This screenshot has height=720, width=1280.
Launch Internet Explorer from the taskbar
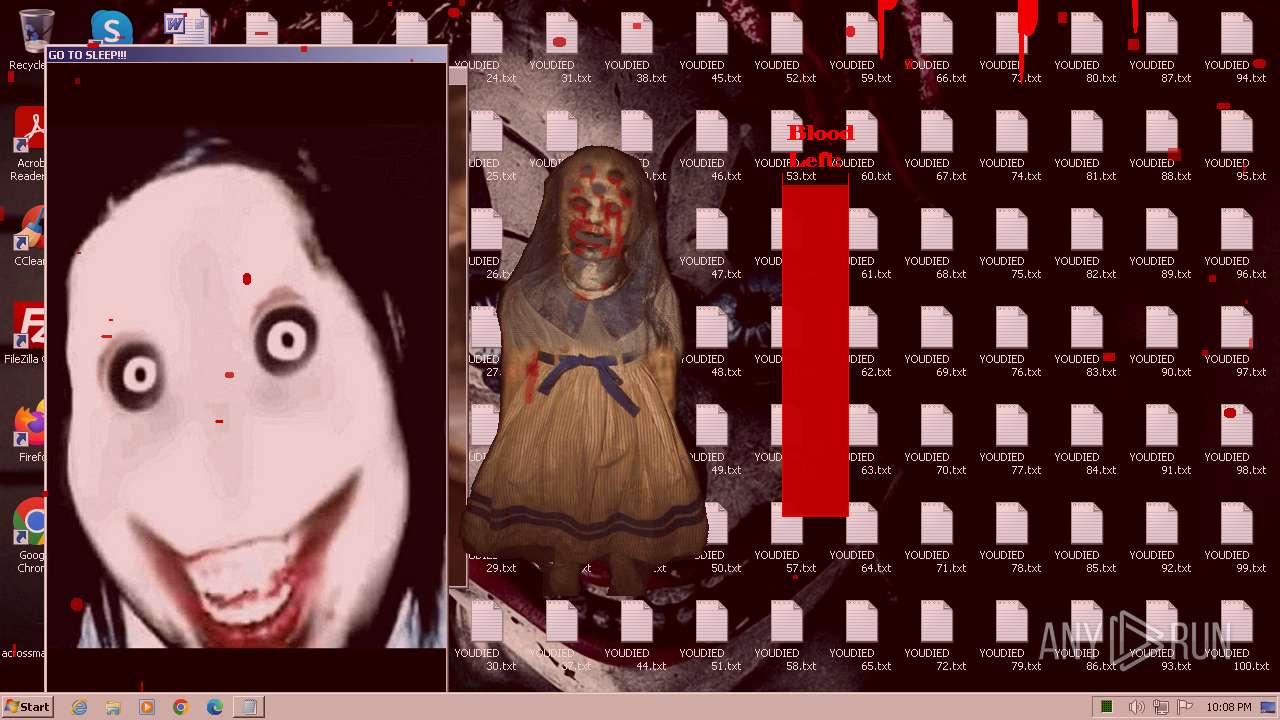point(80,707)
